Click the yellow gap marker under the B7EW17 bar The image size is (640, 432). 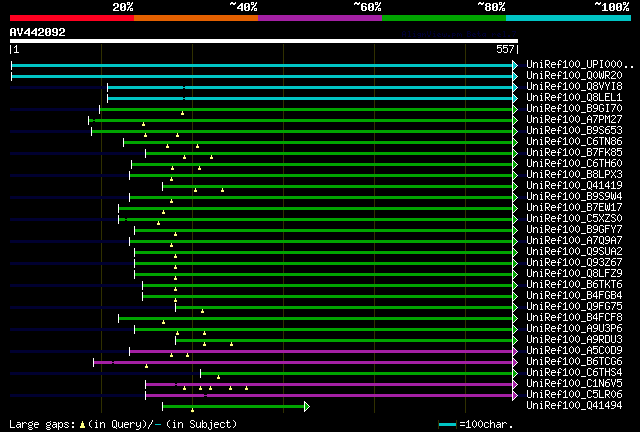164,212
